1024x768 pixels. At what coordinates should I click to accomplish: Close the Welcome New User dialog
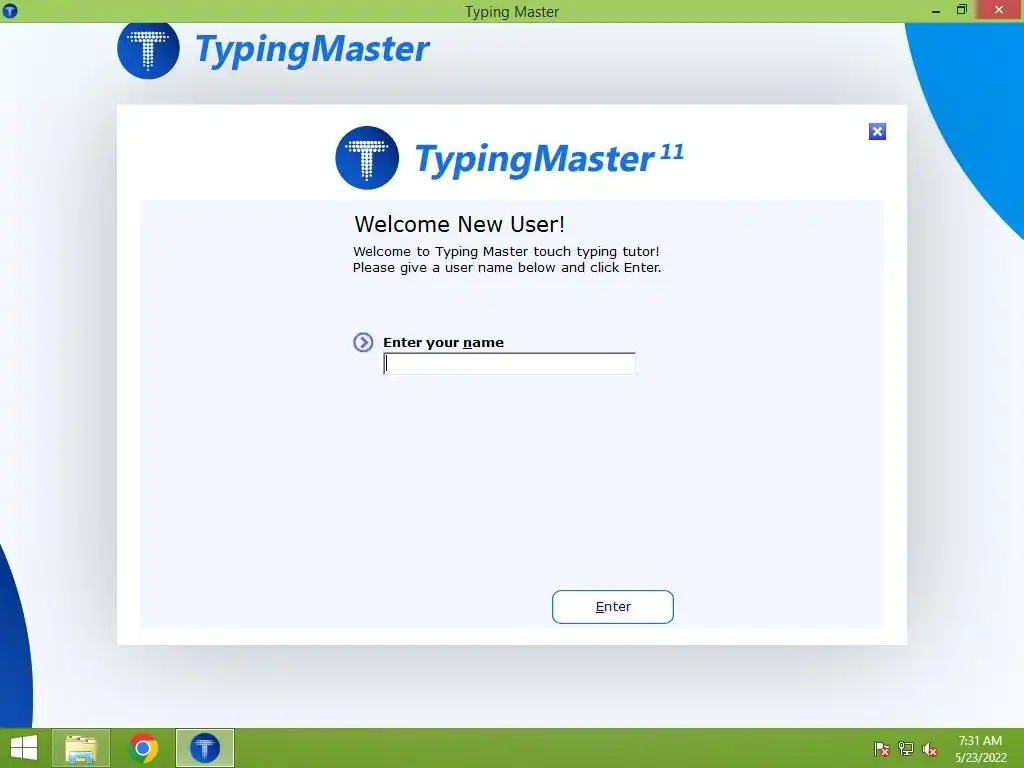(877, 132)
